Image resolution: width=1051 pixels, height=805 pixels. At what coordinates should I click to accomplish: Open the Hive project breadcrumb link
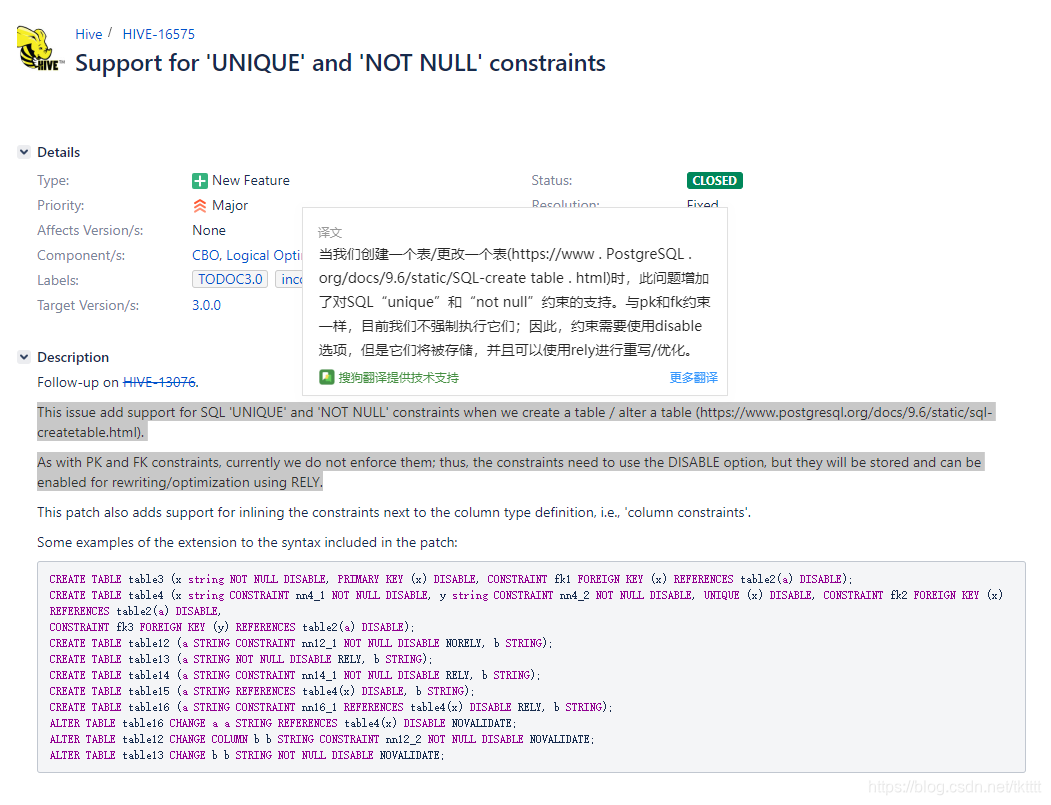[x=88, y=34]
